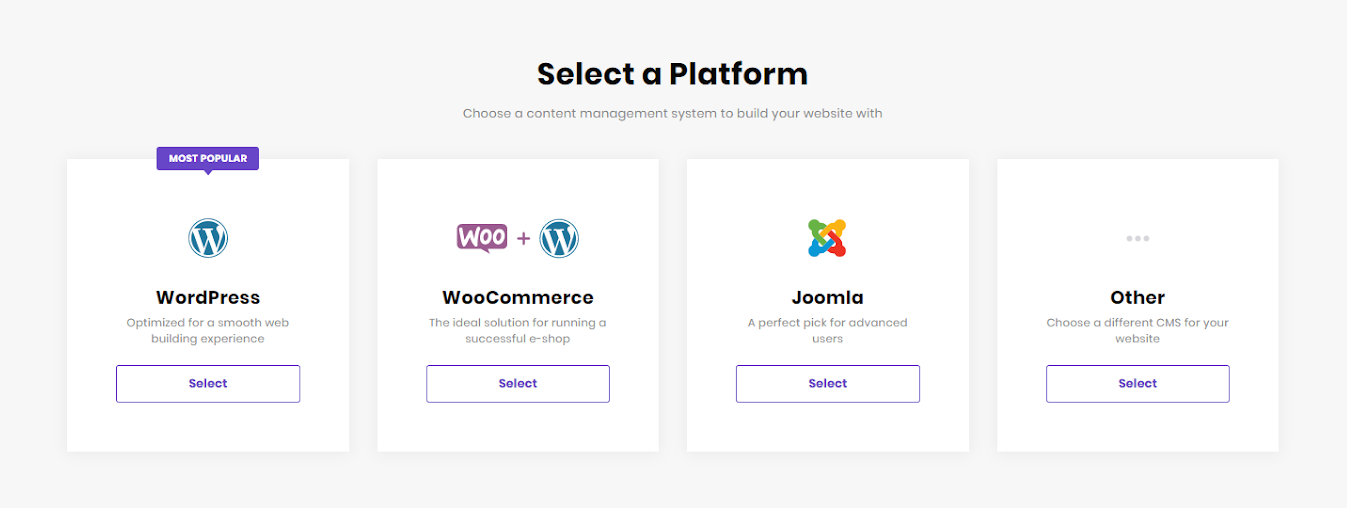Click the WordPress logo beside the Woo logo
This screenshot has height=508, width=1347.
(559, 238)
